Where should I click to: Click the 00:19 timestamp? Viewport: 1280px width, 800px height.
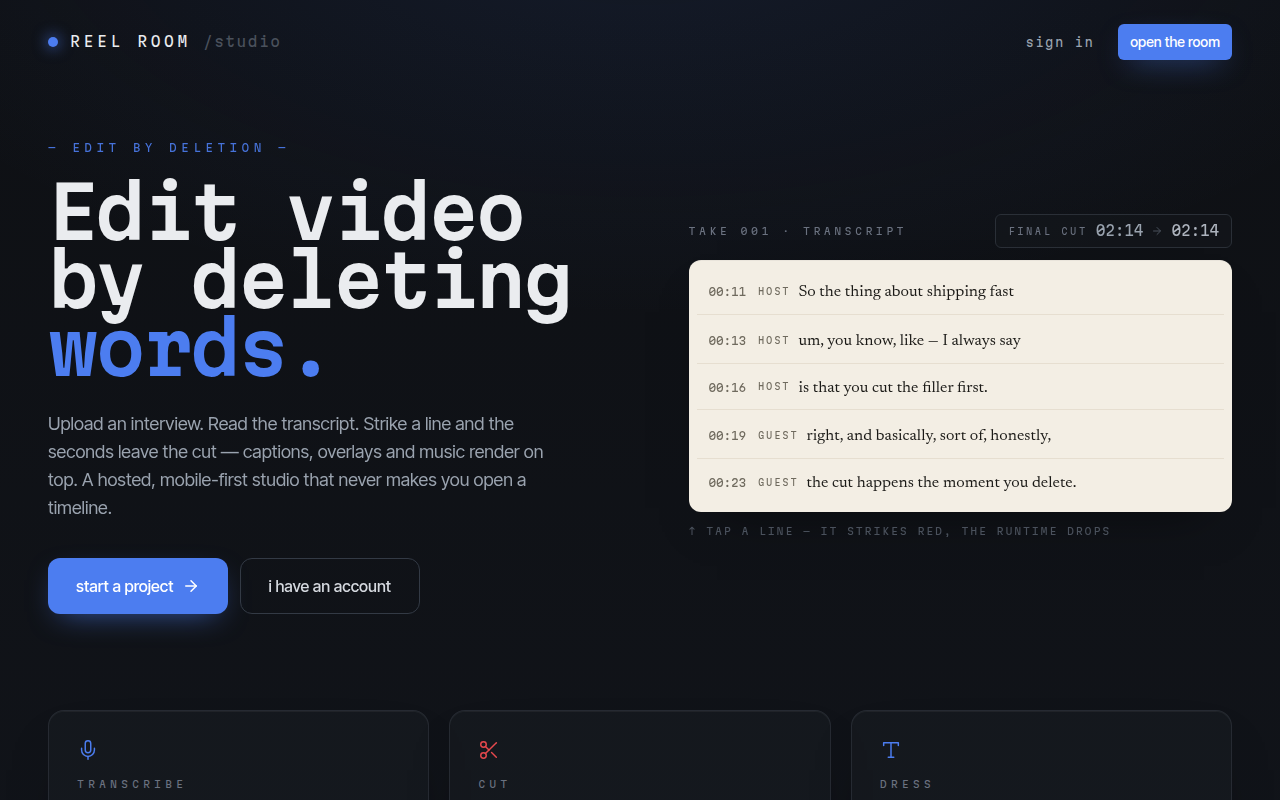727,436
